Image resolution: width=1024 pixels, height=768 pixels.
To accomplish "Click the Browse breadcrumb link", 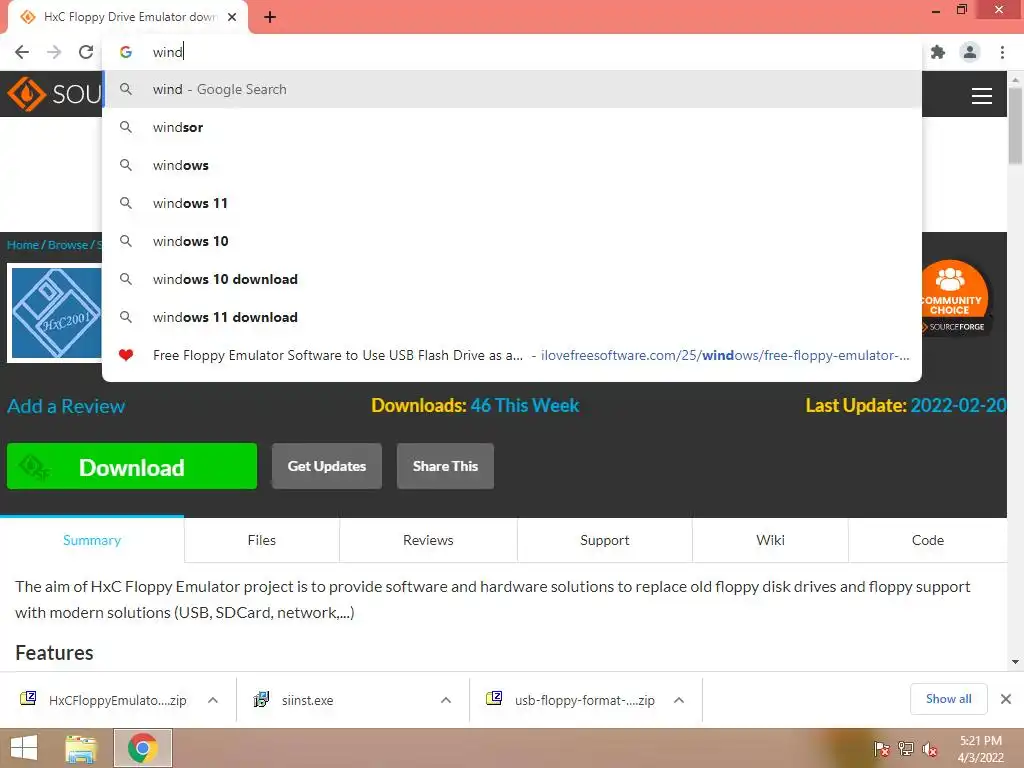I will point(68,245).
